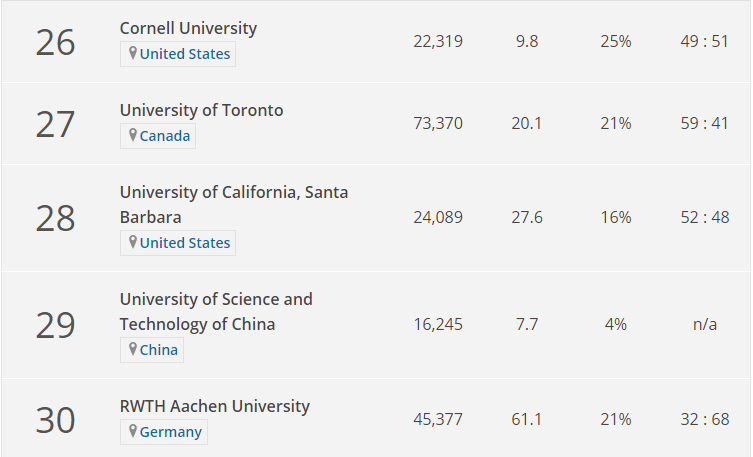Image resolution: width=753 pixels, height=457 pixels.
Task: Click the location pin icon beside China
Action: 133,349
